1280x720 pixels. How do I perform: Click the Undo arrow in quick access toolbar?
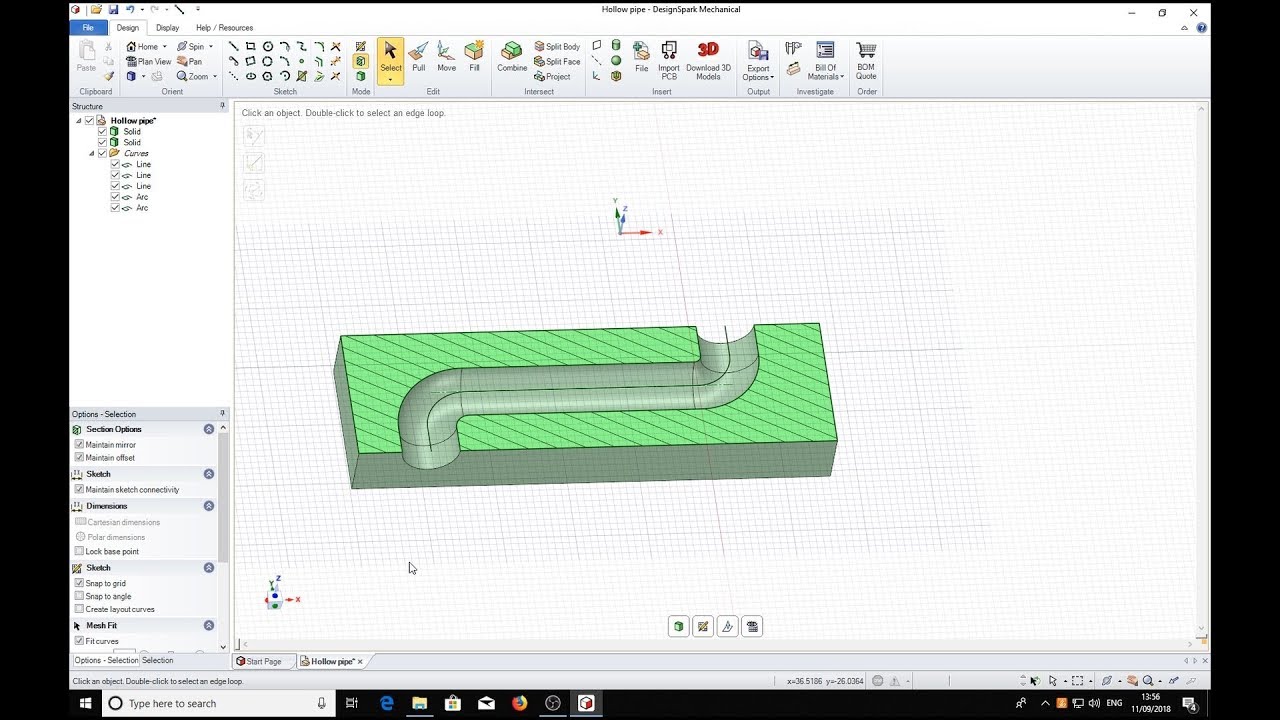coord(130,10)
